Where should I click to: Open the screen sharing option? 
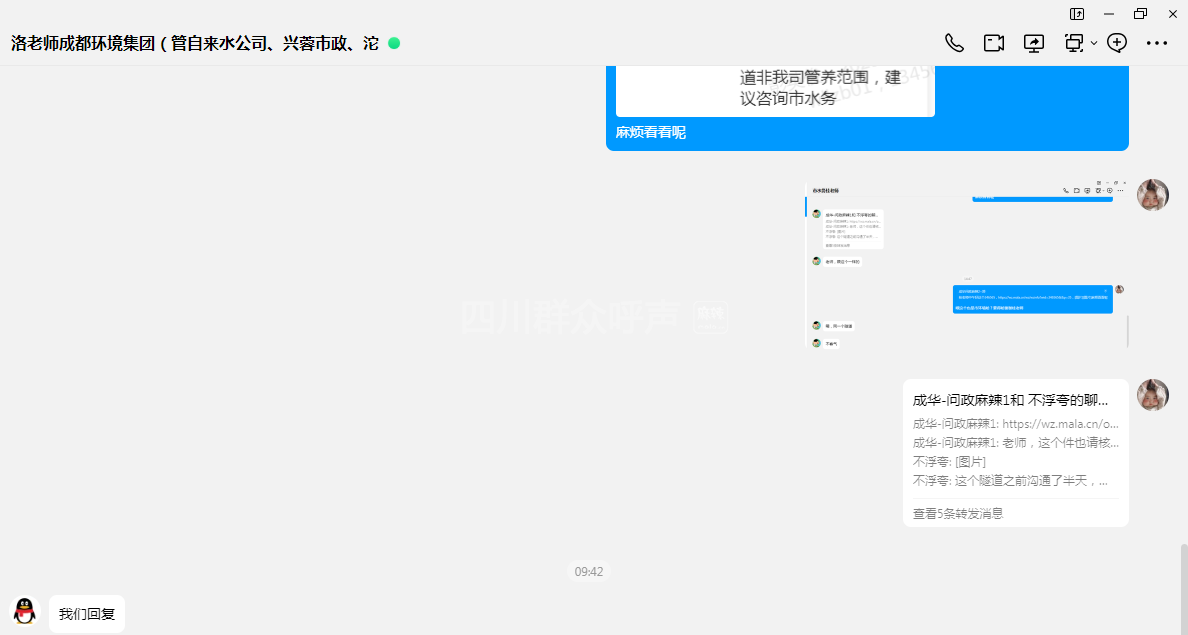(1033, 43)
